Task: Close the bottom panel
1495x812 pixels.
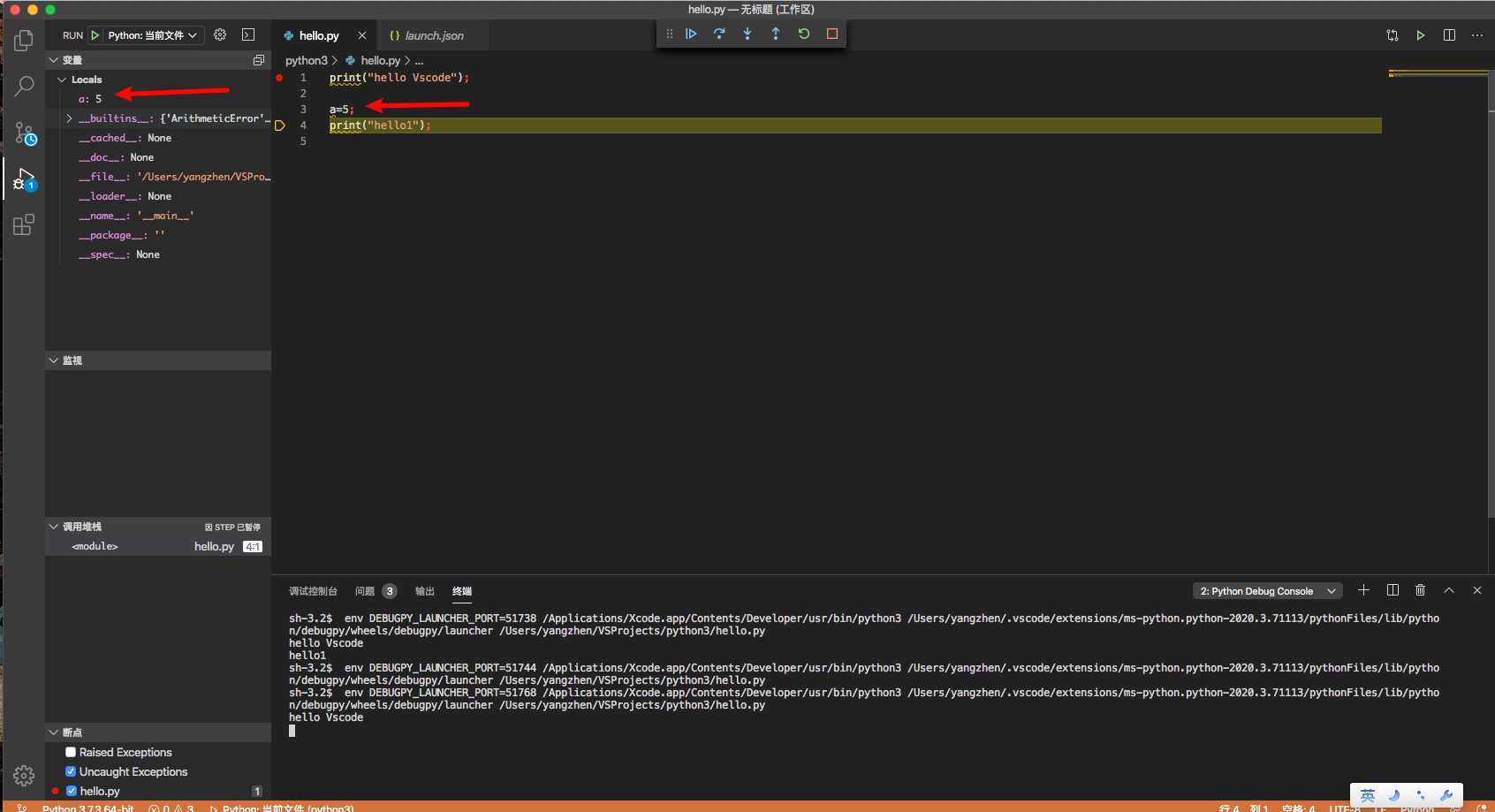Action: click(1477, 590)
